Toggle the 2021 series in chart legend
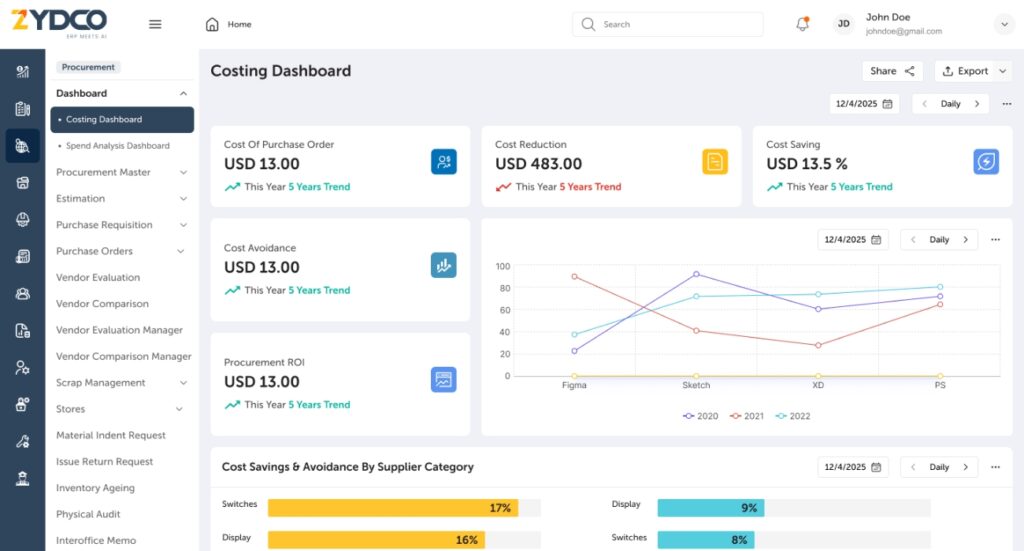The image size is (1024, 551). click(747, 416)
